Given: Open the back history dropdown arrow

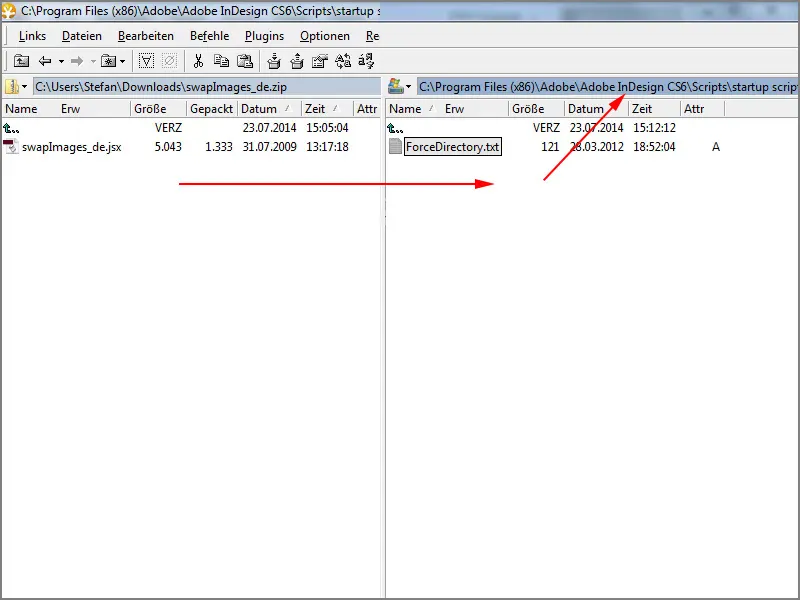Looking at the screenshot, I should 61,62.
